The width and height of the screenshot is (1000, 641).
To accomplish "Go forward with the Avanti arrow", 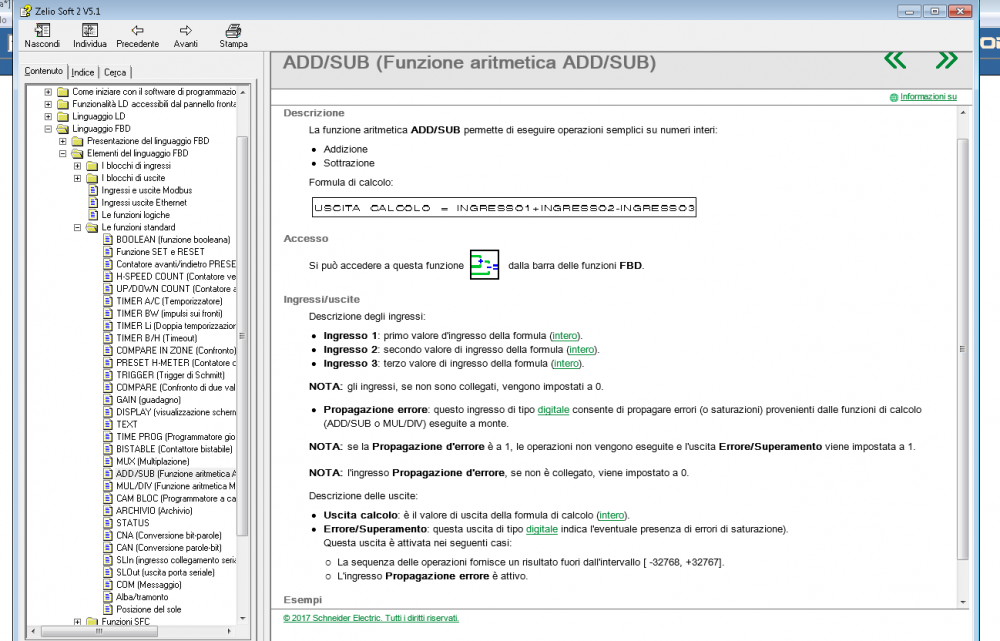I will tap(185, 31).
